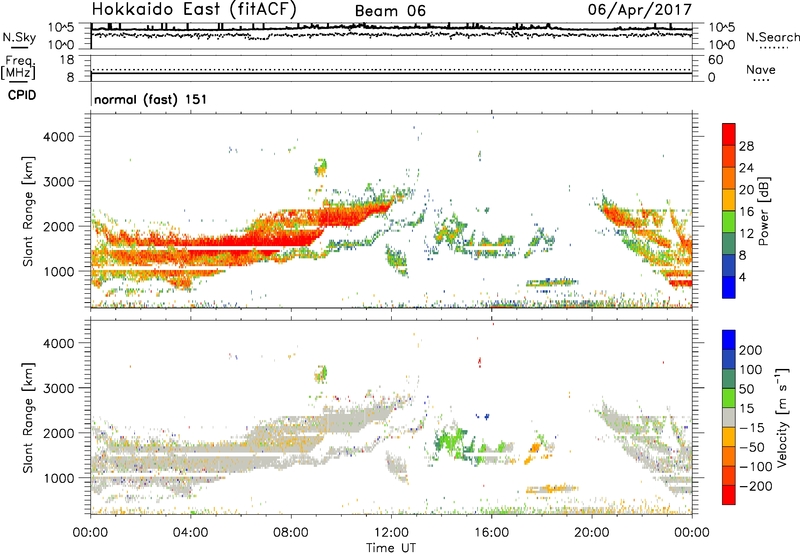Viewport: 800px width, 554px height.
Task: Click the velocity color bar's green '50' segment
Action: pos(729,398)
